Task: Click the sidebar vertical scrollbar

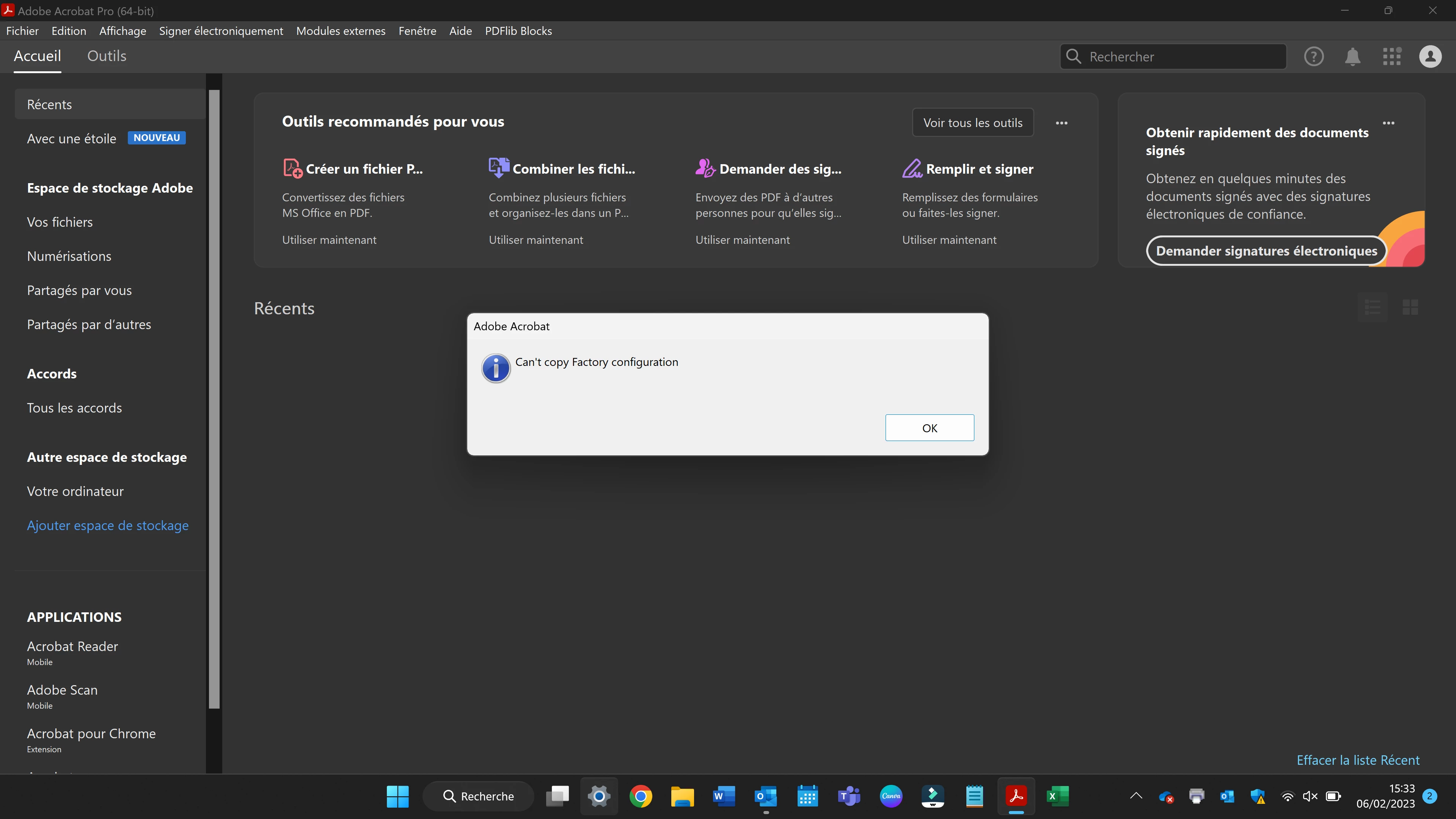Action: 214,395
